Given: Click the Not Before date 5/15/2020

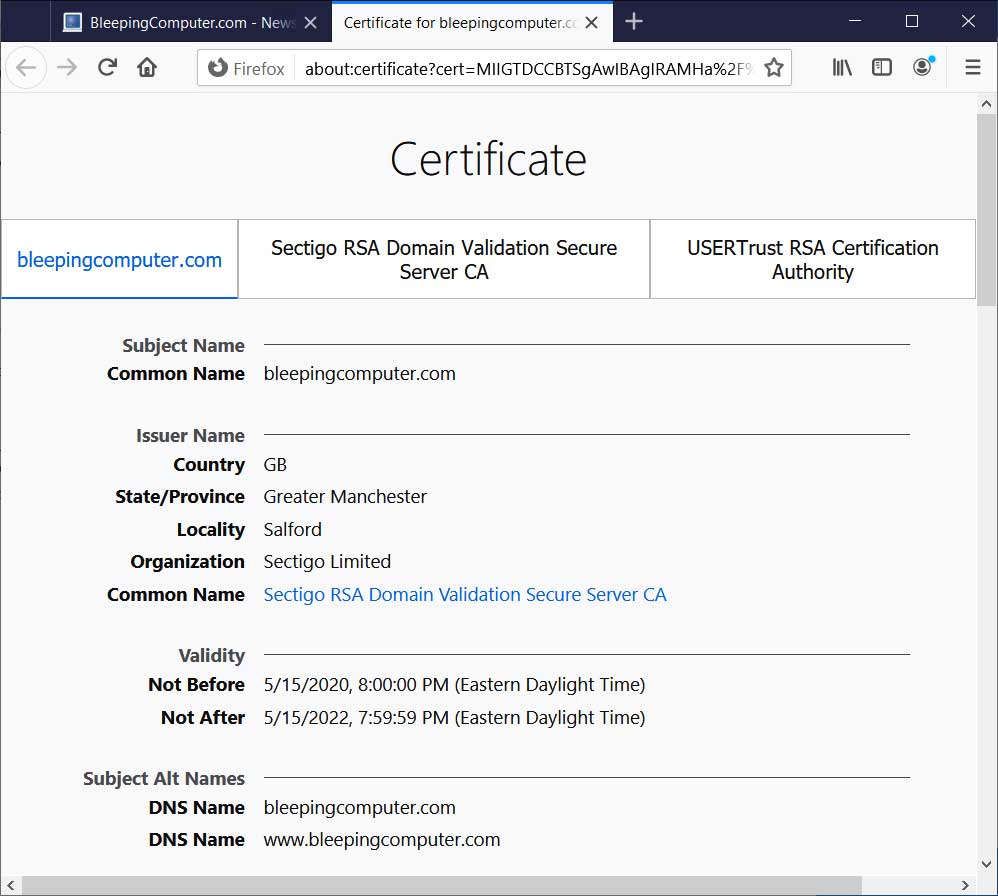Looking at the screenshot, I should pos(454,685).
